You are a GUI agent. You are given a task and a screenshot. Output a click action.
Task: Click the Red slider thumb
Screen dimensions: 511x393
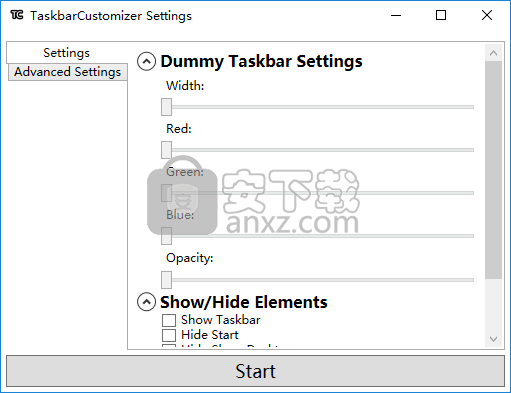166,150
